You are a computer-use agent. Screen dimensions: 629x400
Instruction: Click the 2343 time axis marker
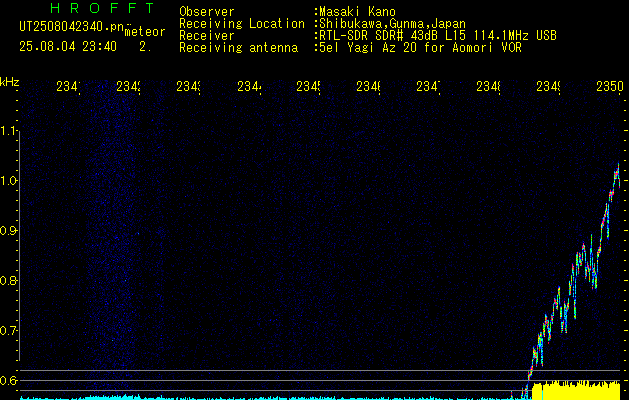point(189,86)
